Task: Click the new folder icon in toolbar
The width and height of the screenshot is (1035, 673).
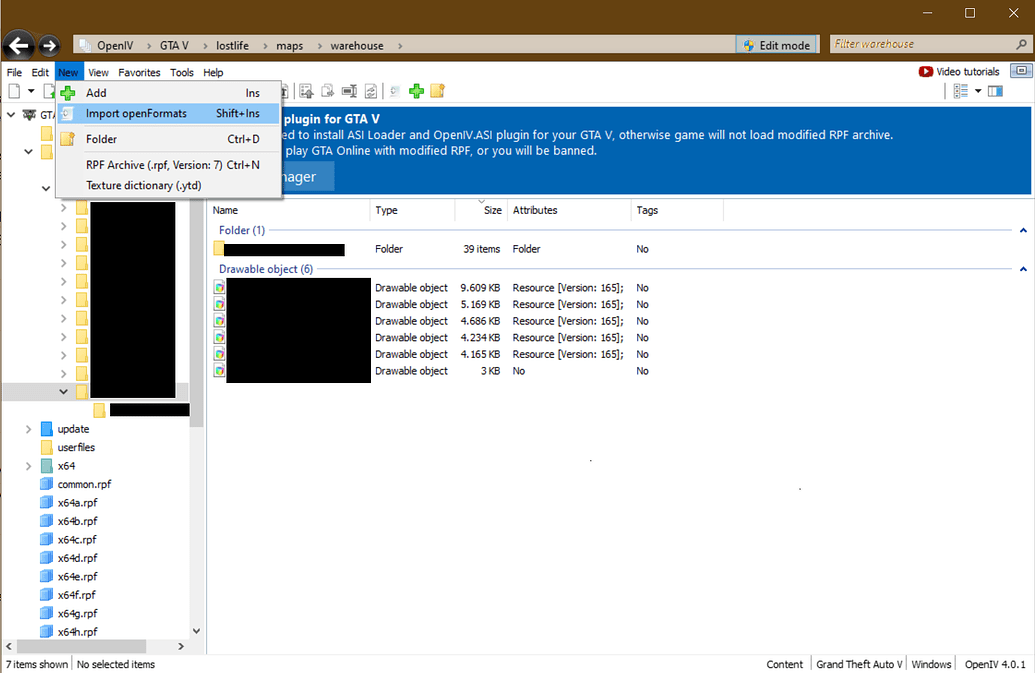Action: pos(437,91)
